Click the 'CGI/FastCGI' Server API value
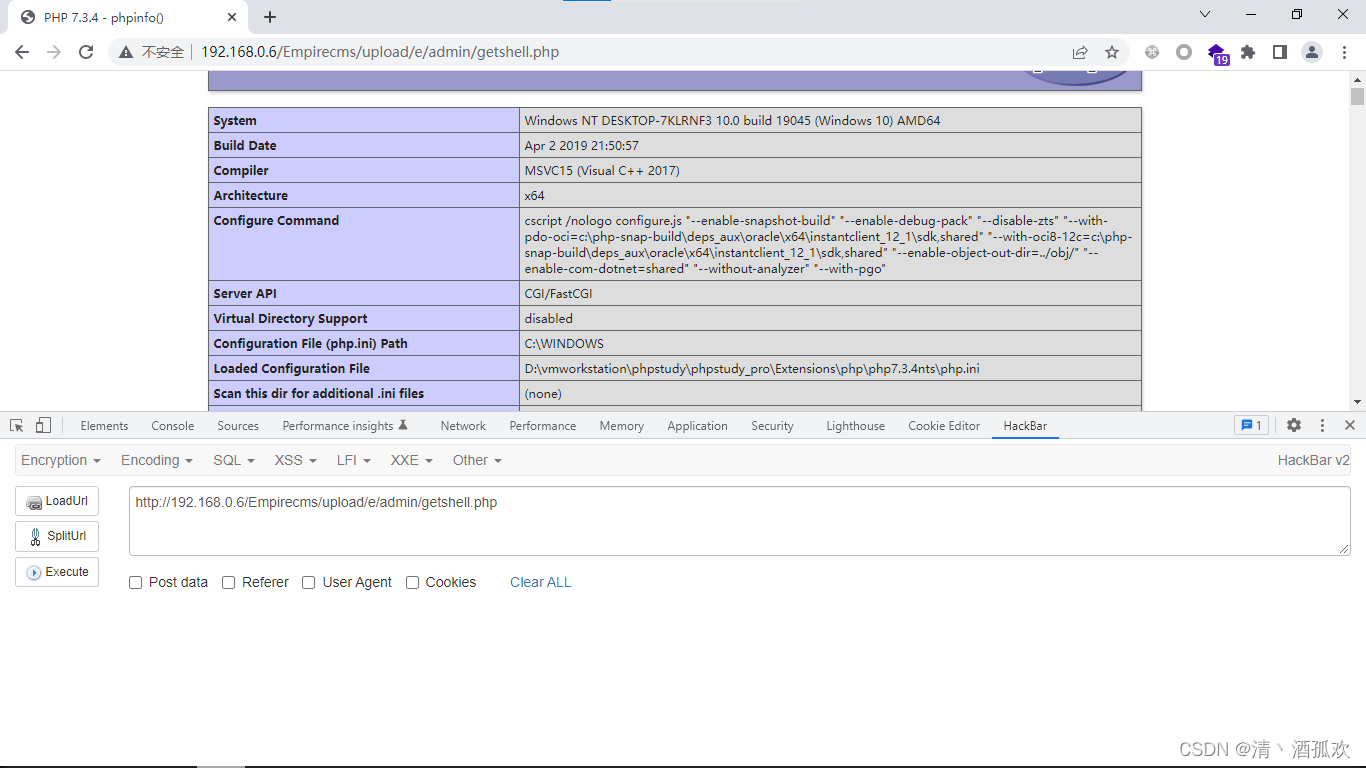This screenshot has width=1366, height=768. [x=557, y=294]
